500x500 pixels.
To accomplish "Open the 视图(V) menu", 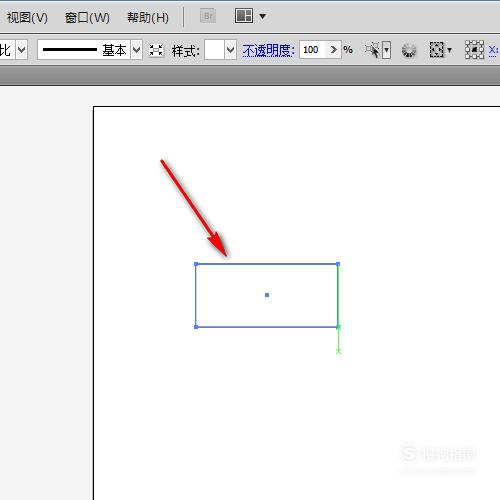I will pos(27,17).
